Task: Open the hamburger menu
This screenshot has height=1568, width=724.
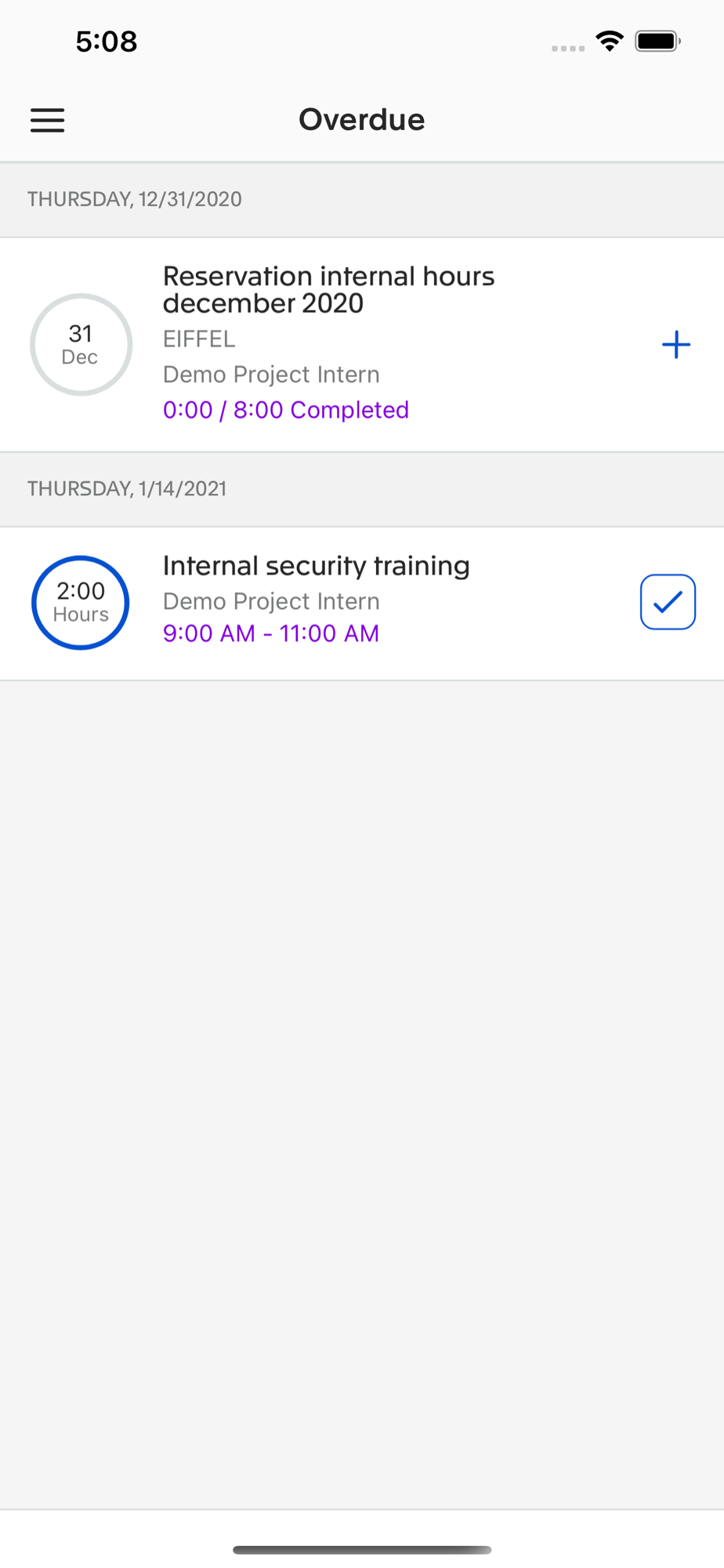Action: pyautogui.click(x=47, y=120)
